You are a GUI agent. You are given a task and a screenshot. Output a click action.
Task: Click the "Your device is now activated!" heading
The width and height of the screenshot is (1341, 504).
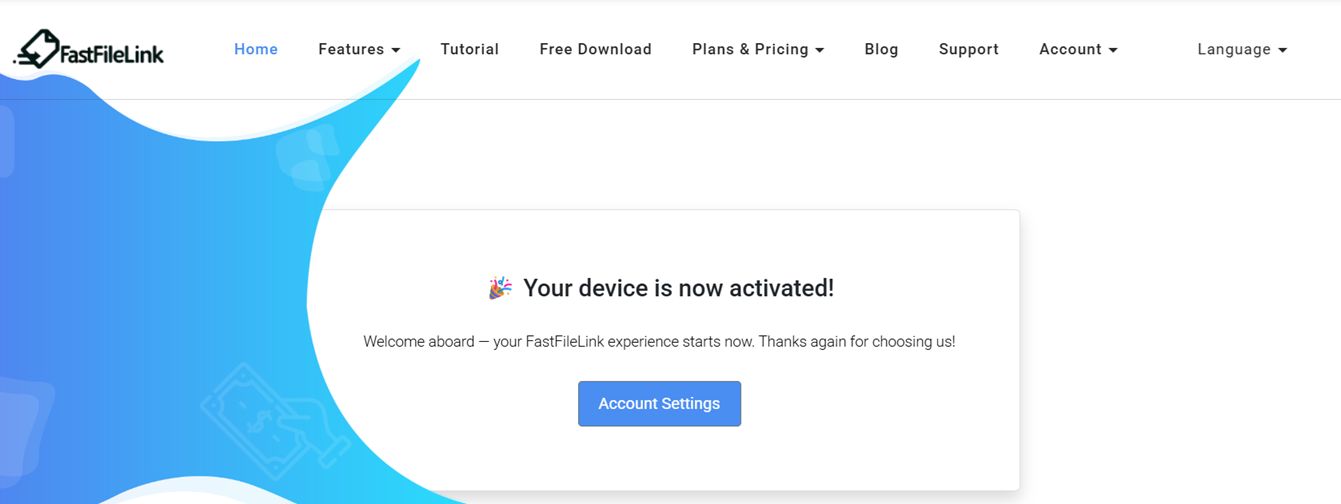[x=678, y=288]
